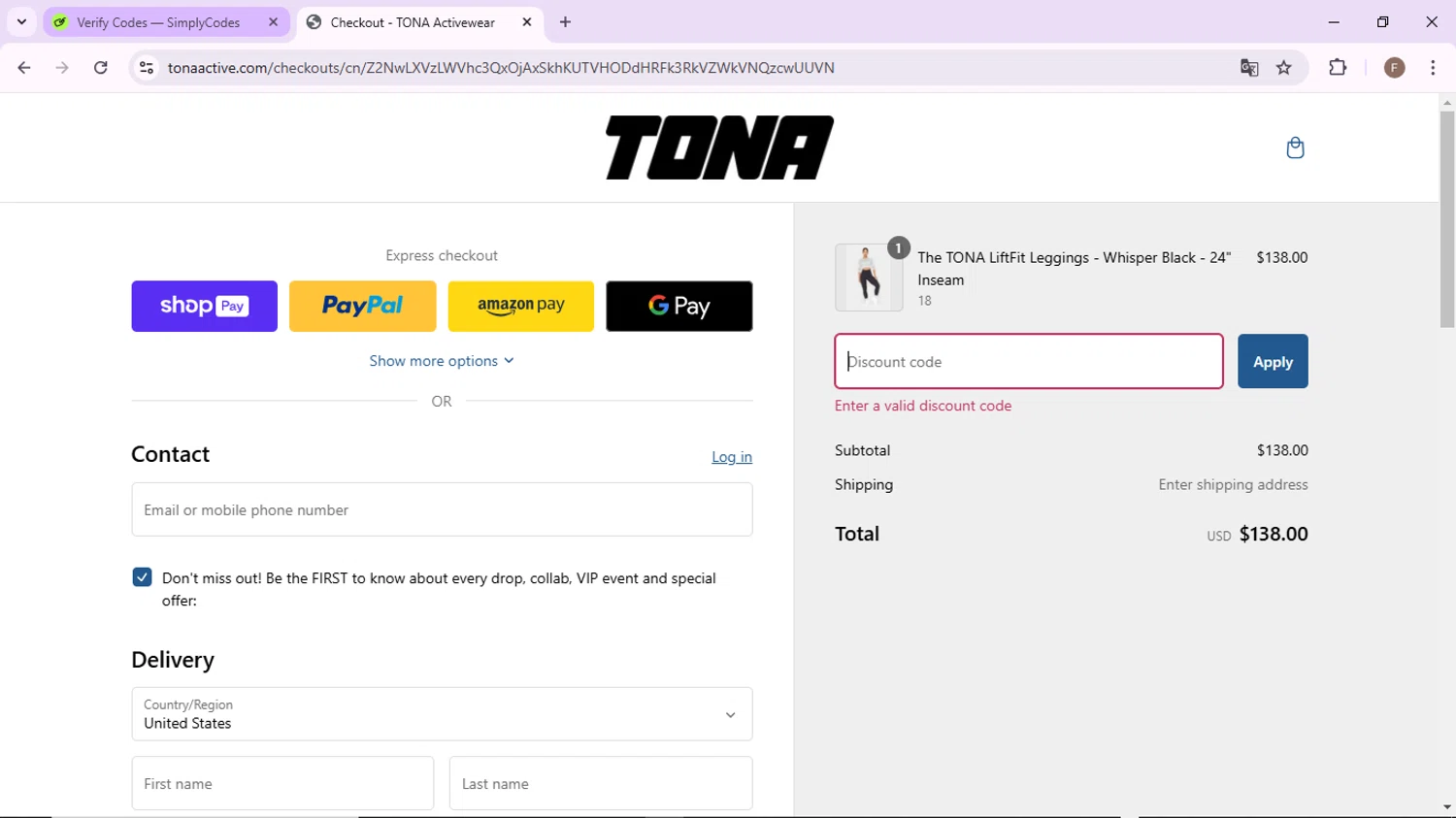Apply the discount code

coord(1273,361)
